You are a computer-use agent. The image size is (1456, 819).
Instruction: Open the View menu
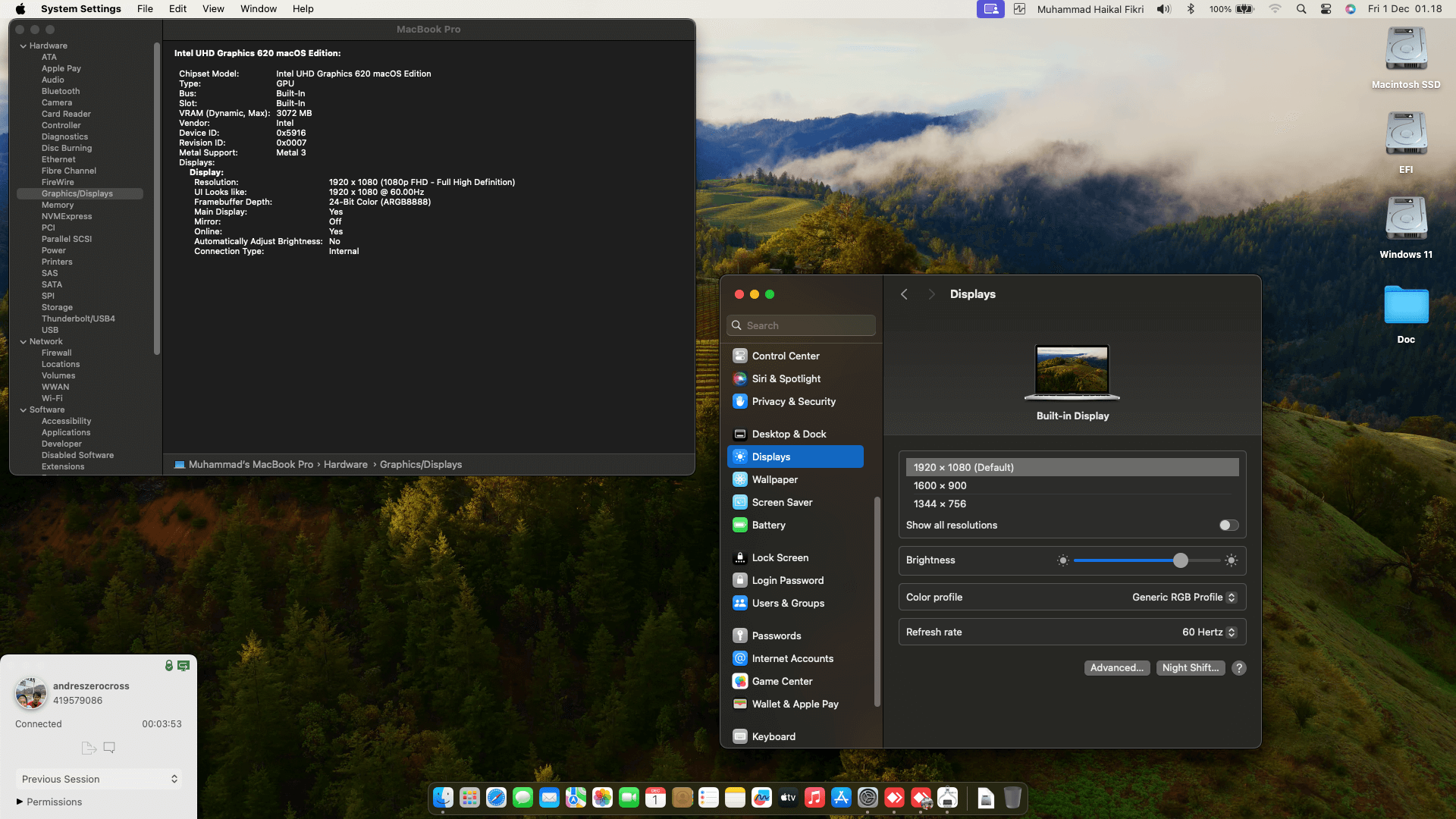click(213, 9)
